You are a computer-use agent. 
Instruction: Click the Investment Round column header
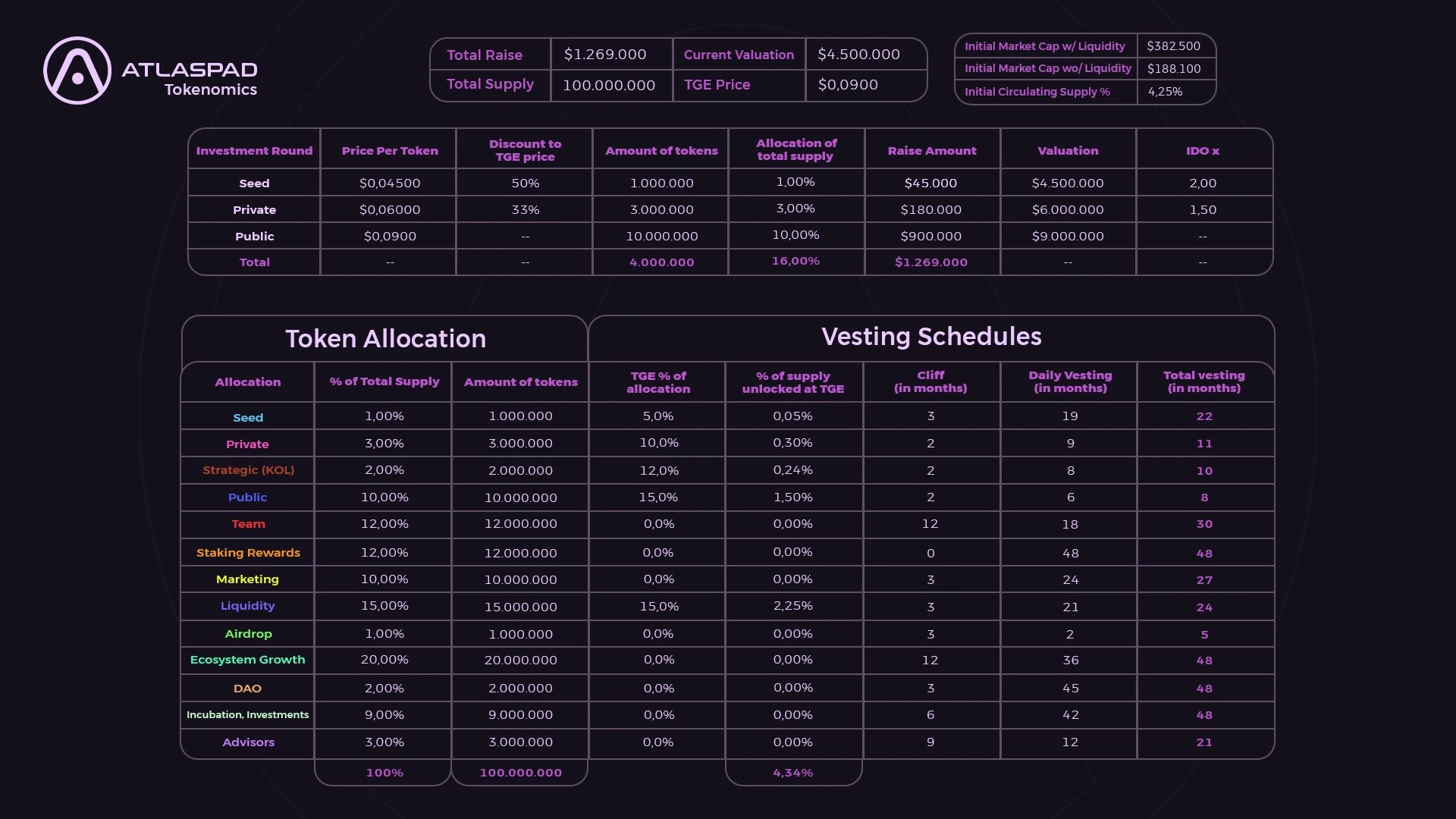point(254,150)
